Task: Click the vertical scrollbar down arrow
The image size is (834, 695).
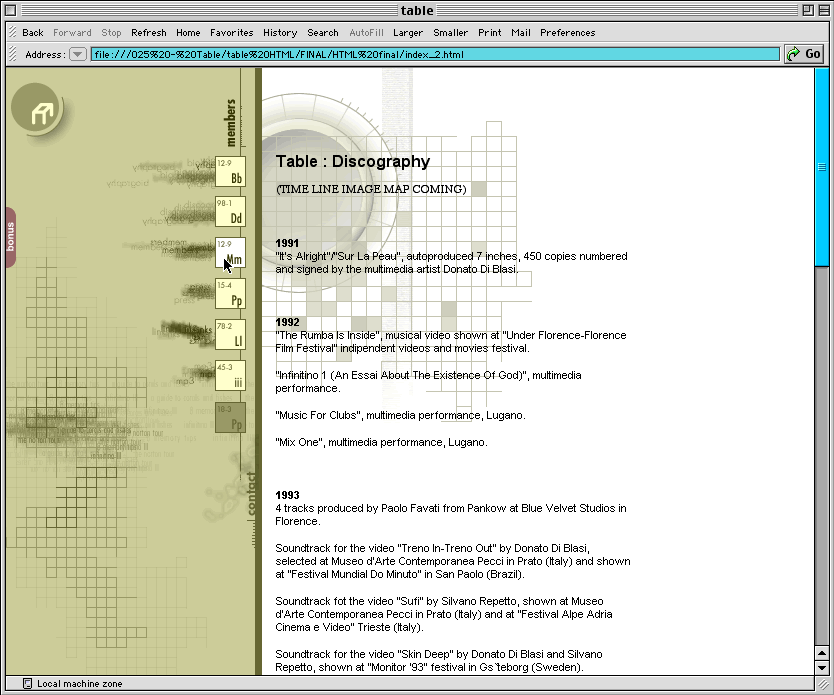Action: [x=822, y=667]
